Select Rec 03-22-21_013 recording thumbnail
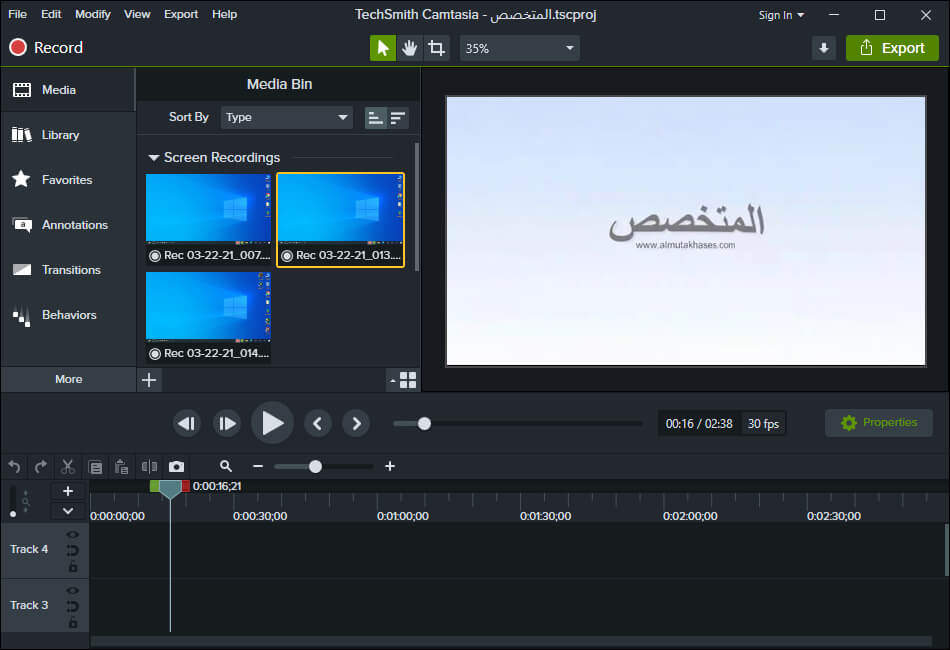Screen dimensions: 950x650 click(340, 219)
